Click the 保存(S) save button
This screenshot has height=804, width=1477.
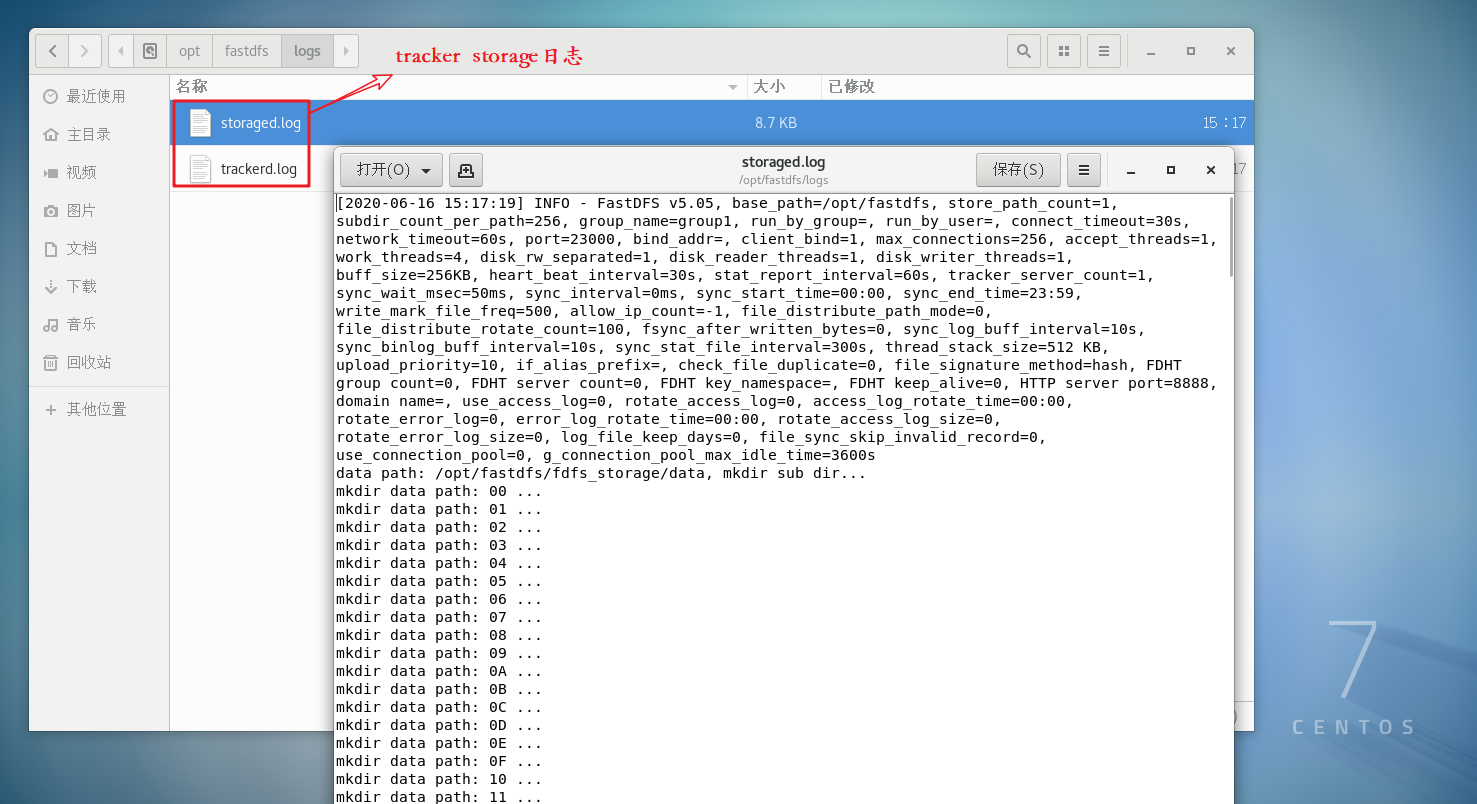(x=1018, y=170)
